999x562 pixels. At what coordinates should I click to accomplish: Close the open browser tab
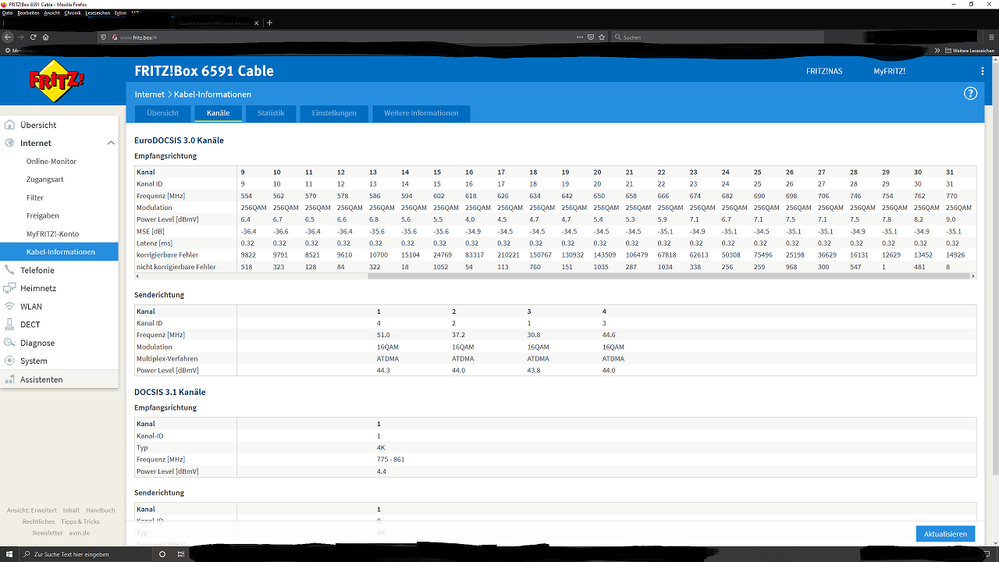coord(256,23)
